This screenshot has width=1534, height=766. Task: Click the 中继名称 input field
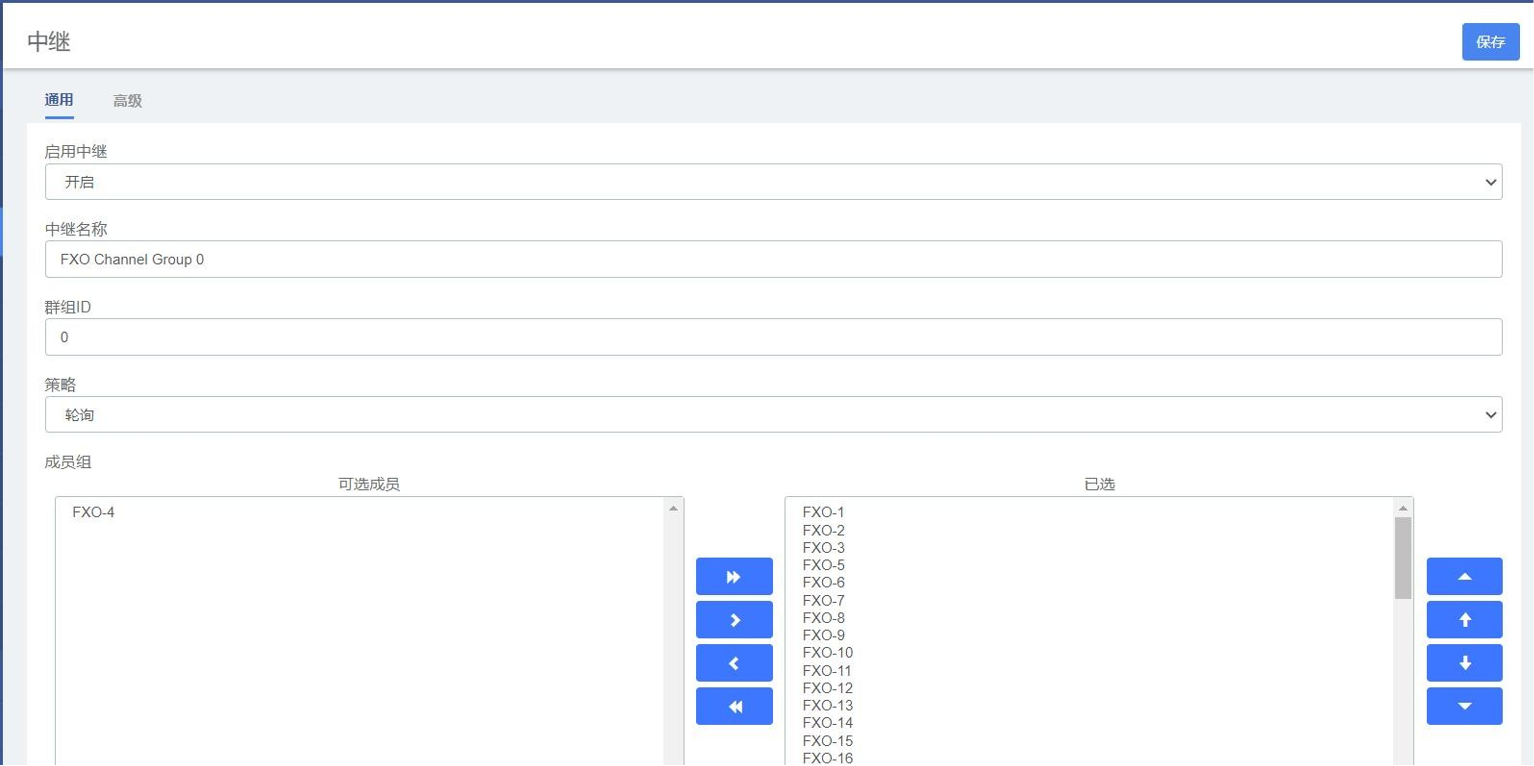(773, 259)
